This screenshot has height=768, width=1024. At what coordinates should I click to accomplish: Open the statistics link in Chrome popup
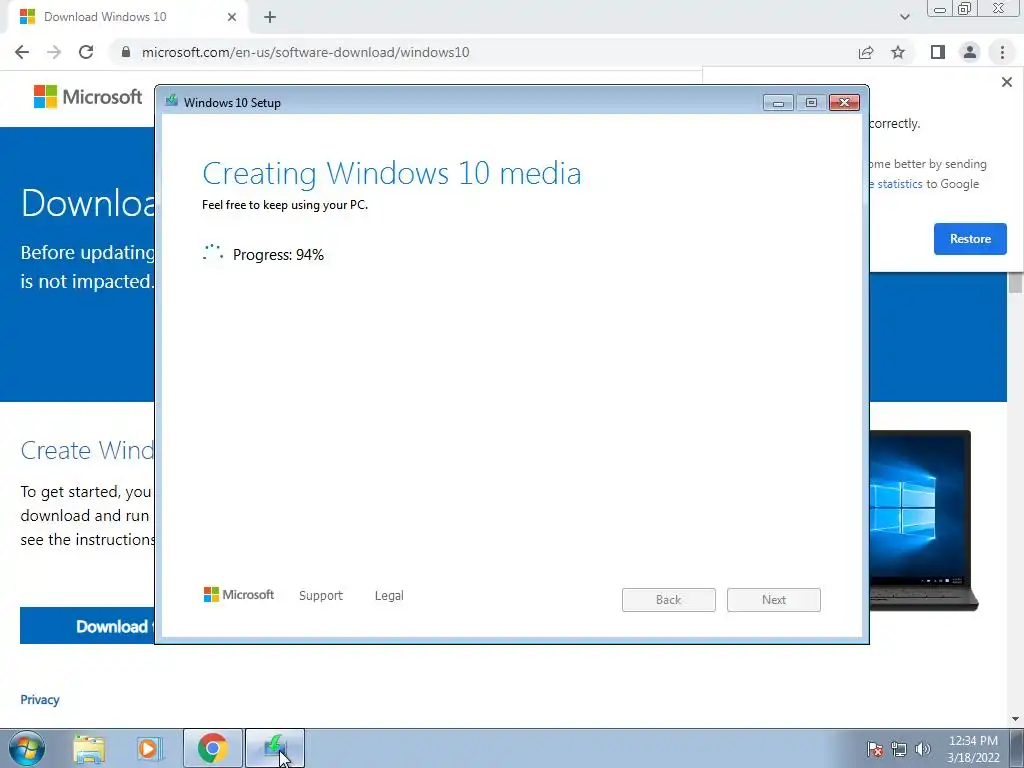[899, 184]
